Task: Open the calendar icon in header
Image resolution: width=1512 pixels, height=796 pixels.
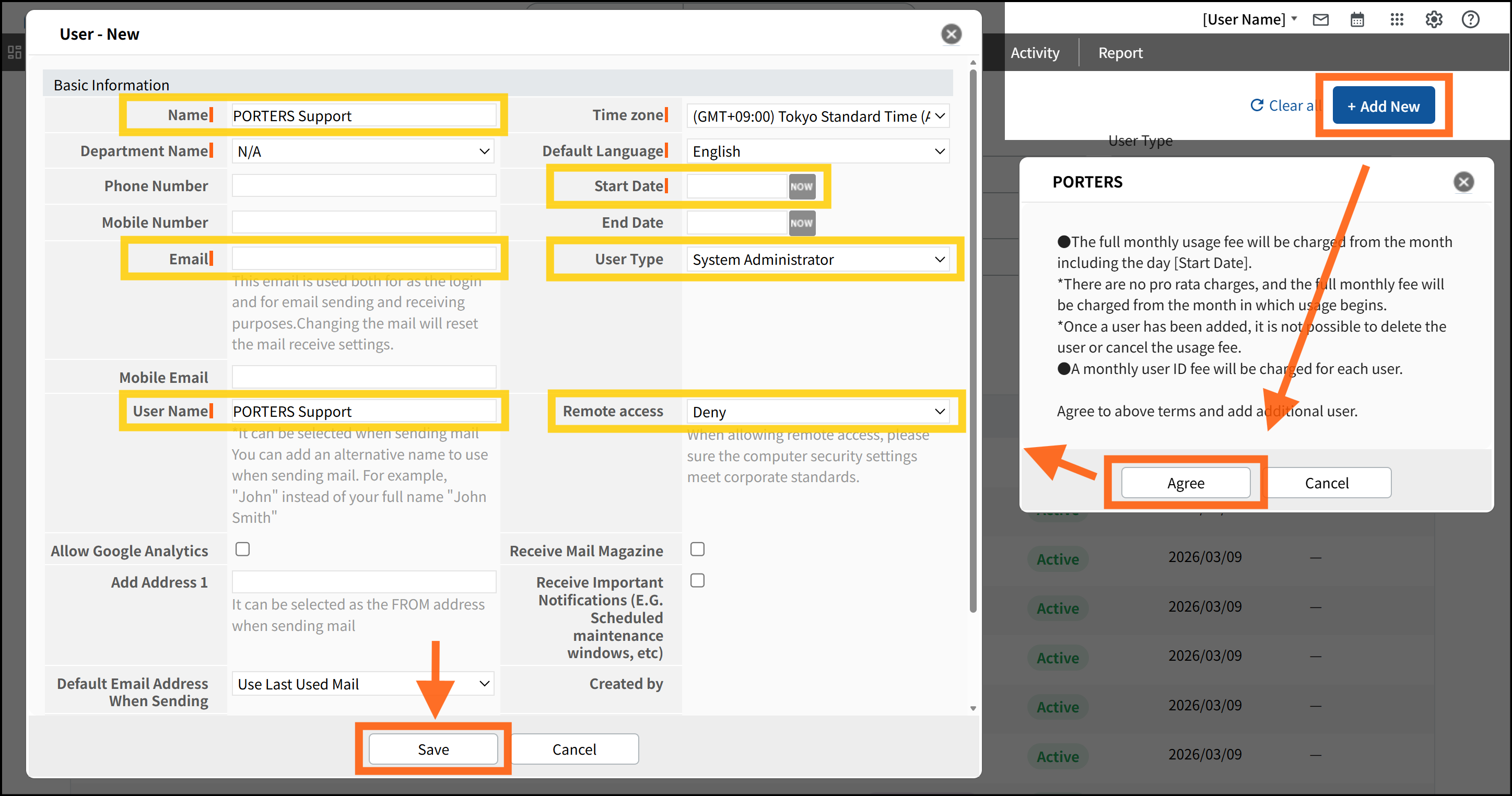Action: tap(1357, 20)
